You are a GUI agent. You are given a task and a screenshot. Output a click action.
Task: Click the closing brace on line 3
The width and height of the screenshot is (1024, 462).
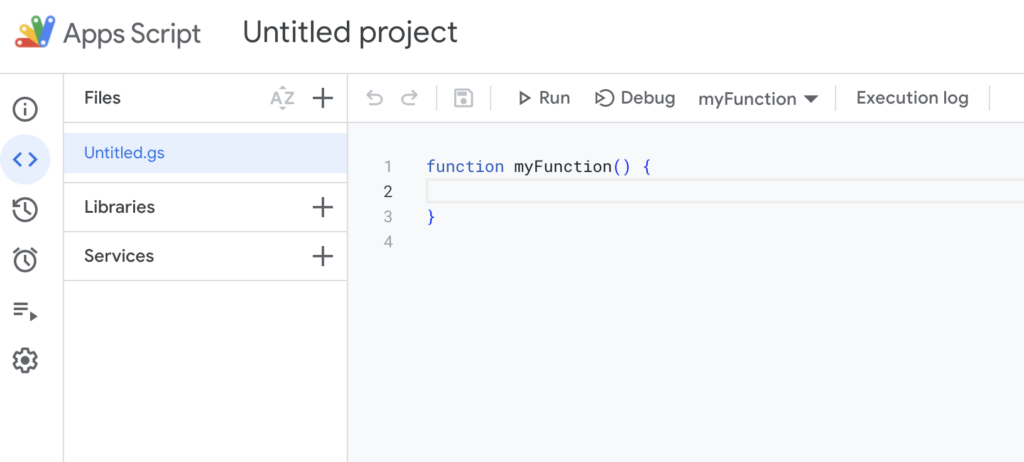pyautogui.click(x=430, y=217)
